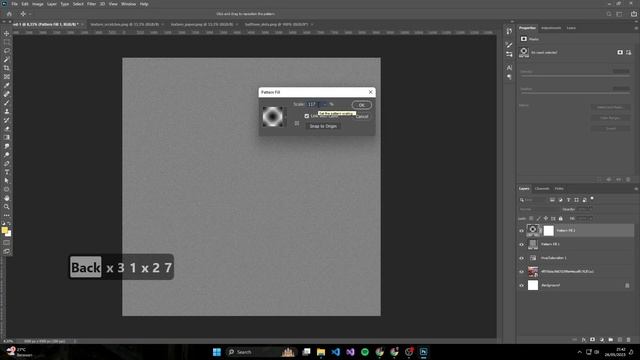Hide the Pattern Fill 2 layer
This screenshot has height=360, width=640.
click(x=521, y=231)
